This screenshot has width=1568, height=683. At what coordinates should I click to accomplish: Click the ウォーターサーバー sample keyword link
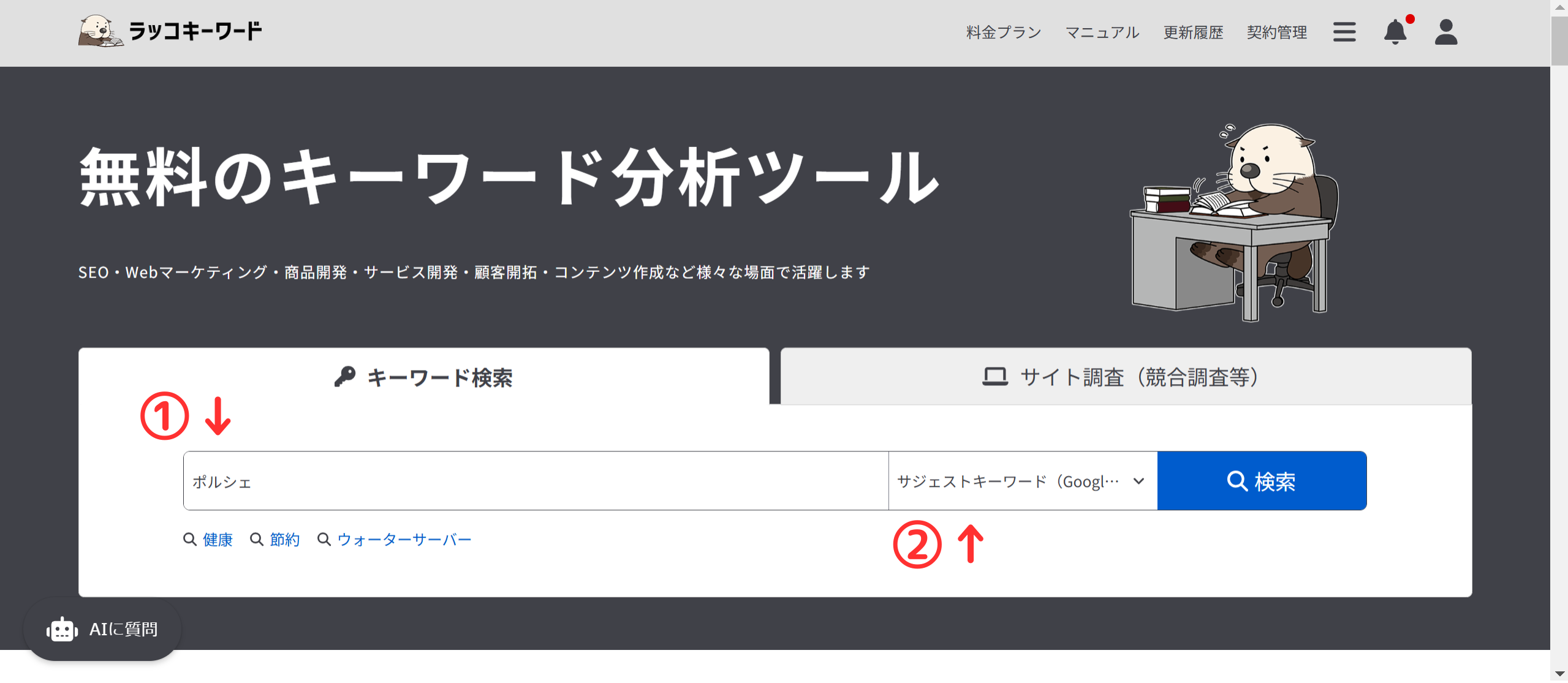404,540
